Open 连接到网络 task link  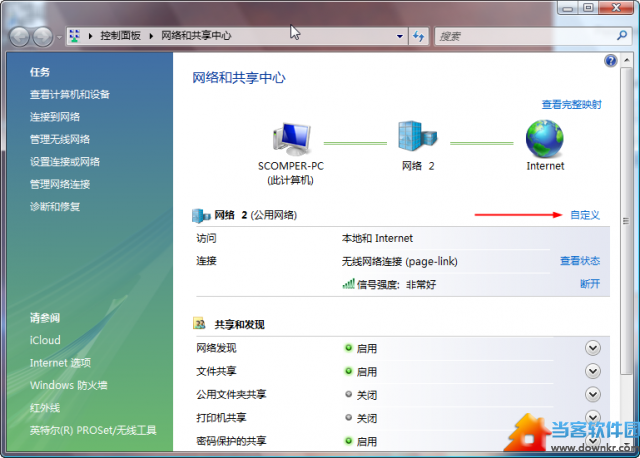pyautogui.click(x=55, y=117)
